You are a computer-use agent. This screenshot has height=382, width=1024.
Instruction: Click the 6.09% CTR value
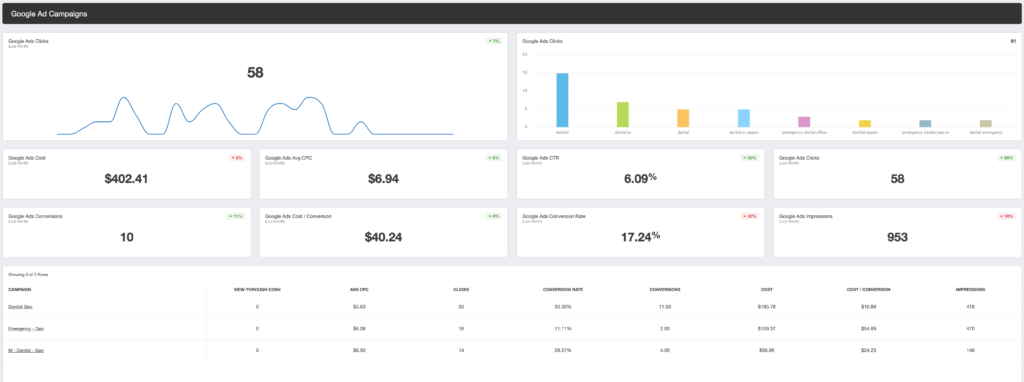click(640, 178)
